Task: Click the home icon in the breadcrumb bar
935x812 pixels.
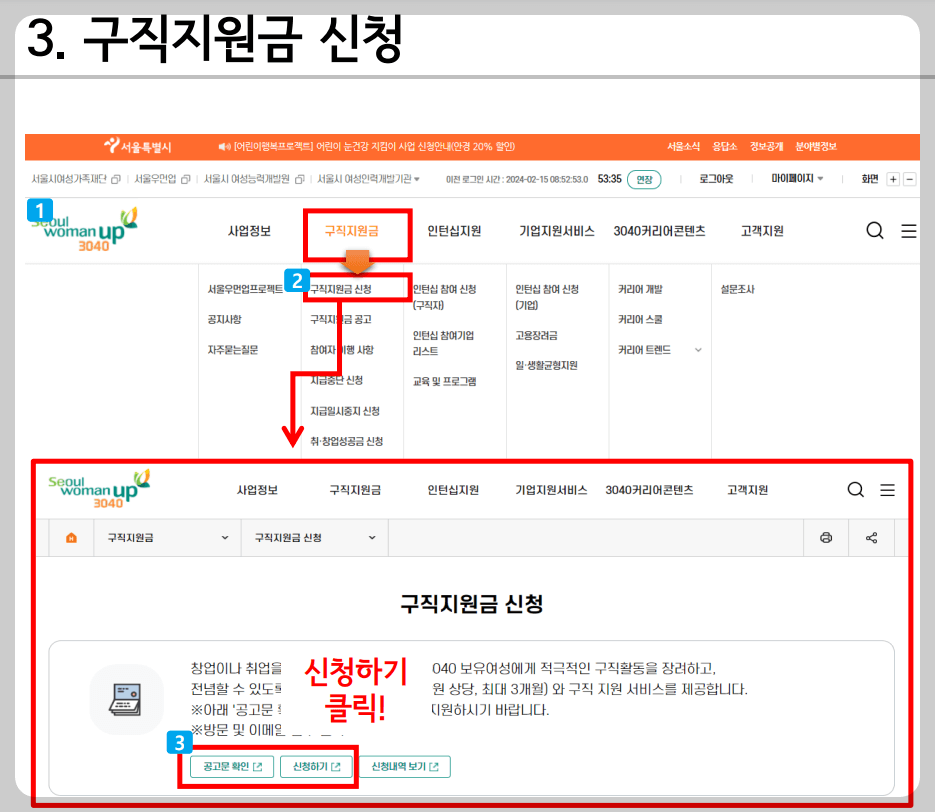Action: 70,537
